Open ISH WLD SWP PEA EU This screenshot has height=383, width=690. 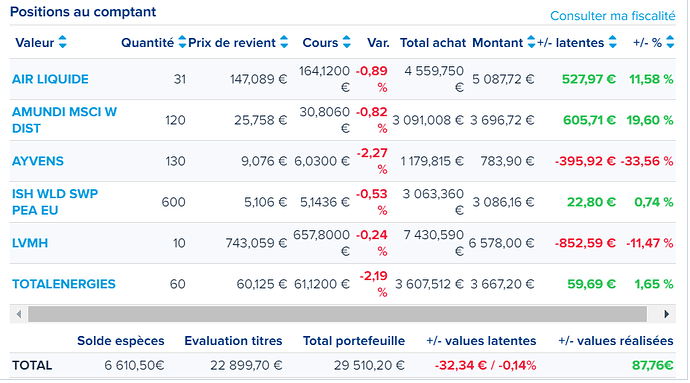tap(55, 202)
